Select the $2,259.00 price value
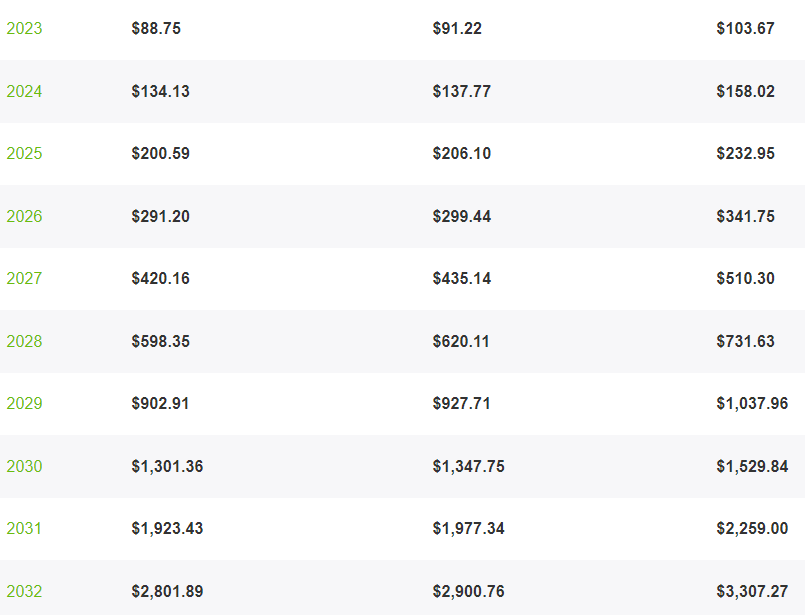Viewport: 805px width, 615px height. click(x=752, y=529)
